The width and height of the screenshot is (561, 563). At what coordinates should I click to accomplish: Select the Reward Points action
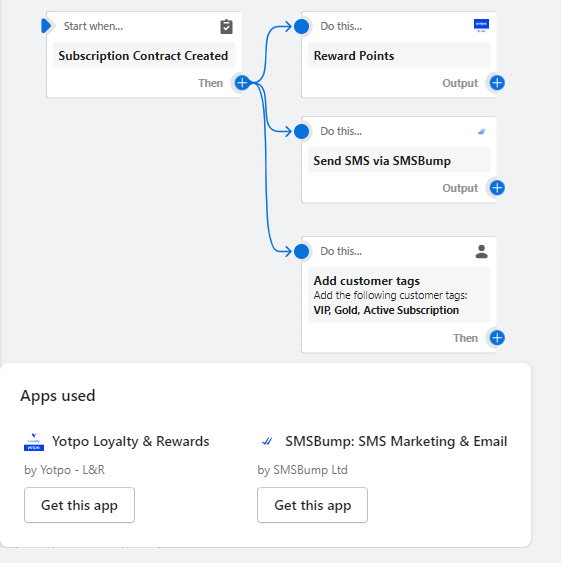pos(399,56)
